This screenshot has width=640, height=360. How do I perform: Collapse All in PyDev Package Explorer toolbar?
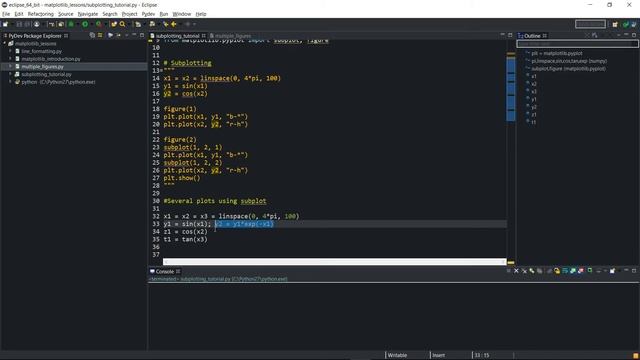(92, 36)
